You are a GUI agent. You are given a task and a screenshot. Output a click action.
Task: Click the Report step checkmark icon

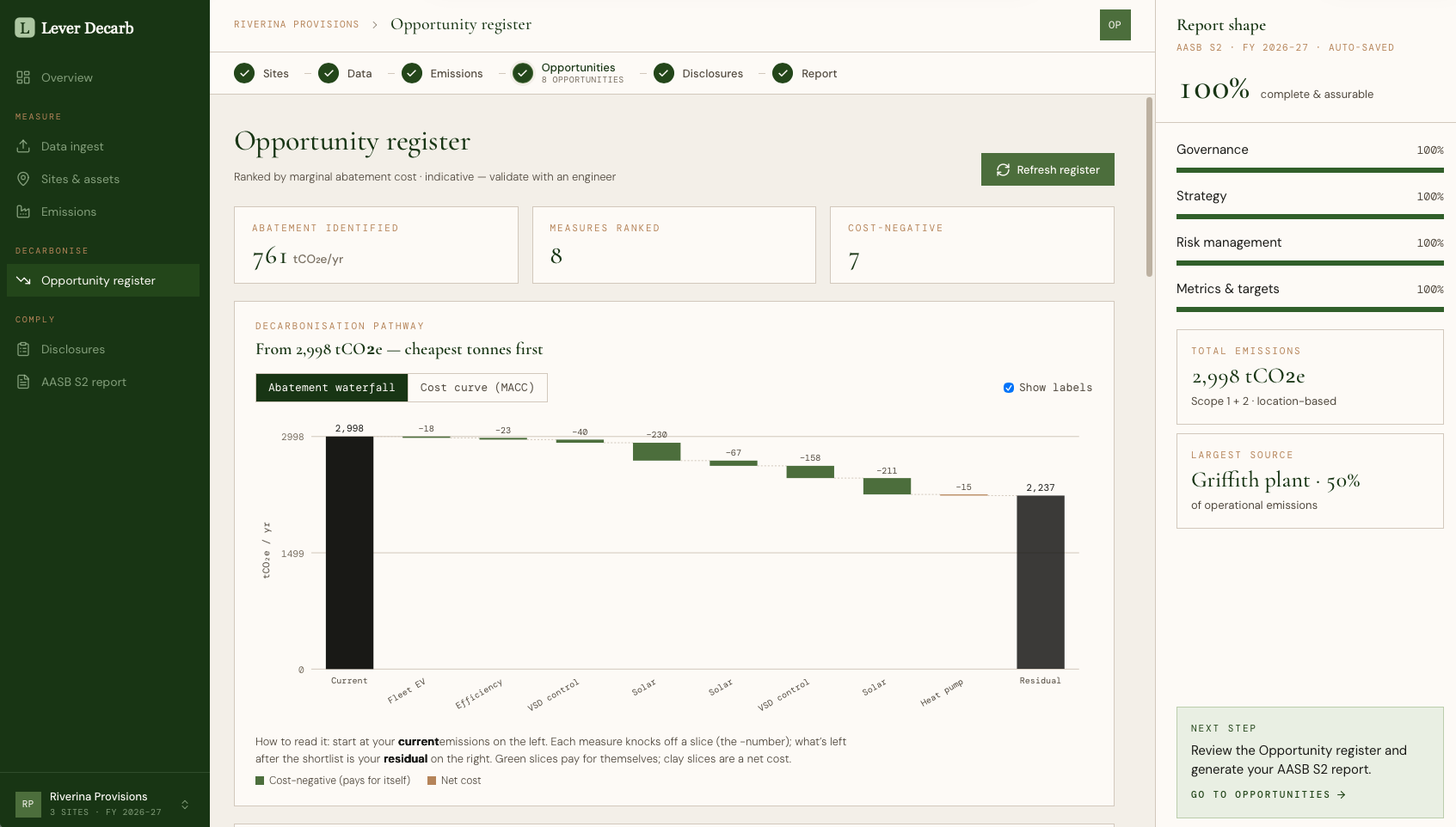point(783,73)
